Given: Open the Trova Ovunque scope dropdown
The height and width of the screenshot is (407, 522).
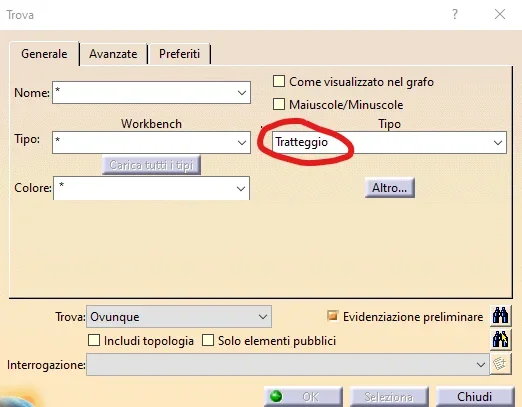Looking at the screenshot, I should pos(263,317).
